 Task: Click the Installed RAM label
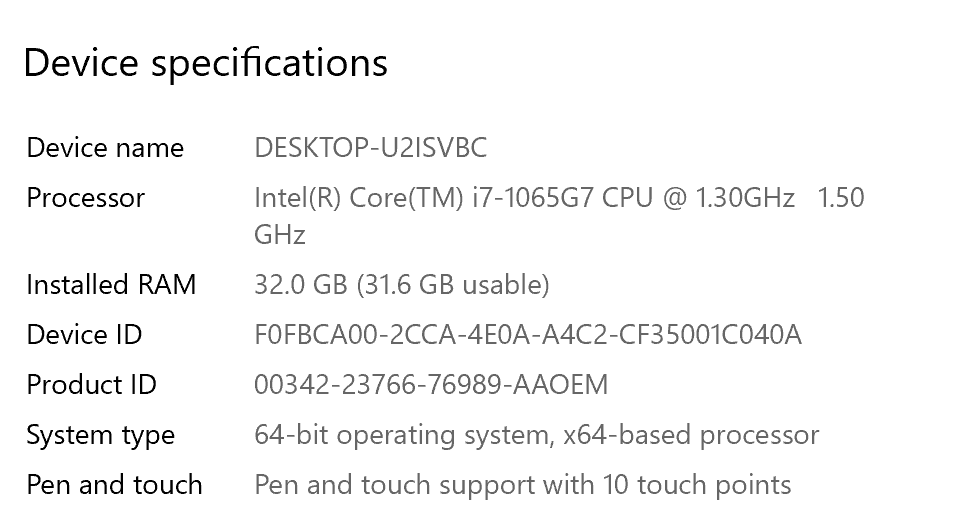[x=111, y=285]
